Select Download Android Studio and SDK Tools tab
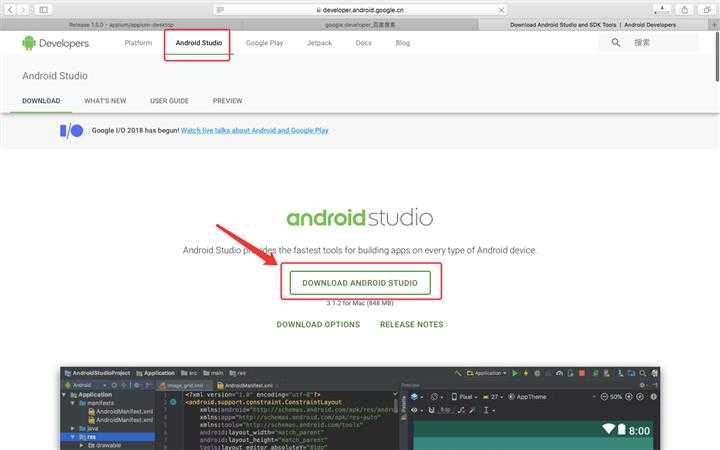The height and width of the screenshot is (450, 720). click(593, 25)
